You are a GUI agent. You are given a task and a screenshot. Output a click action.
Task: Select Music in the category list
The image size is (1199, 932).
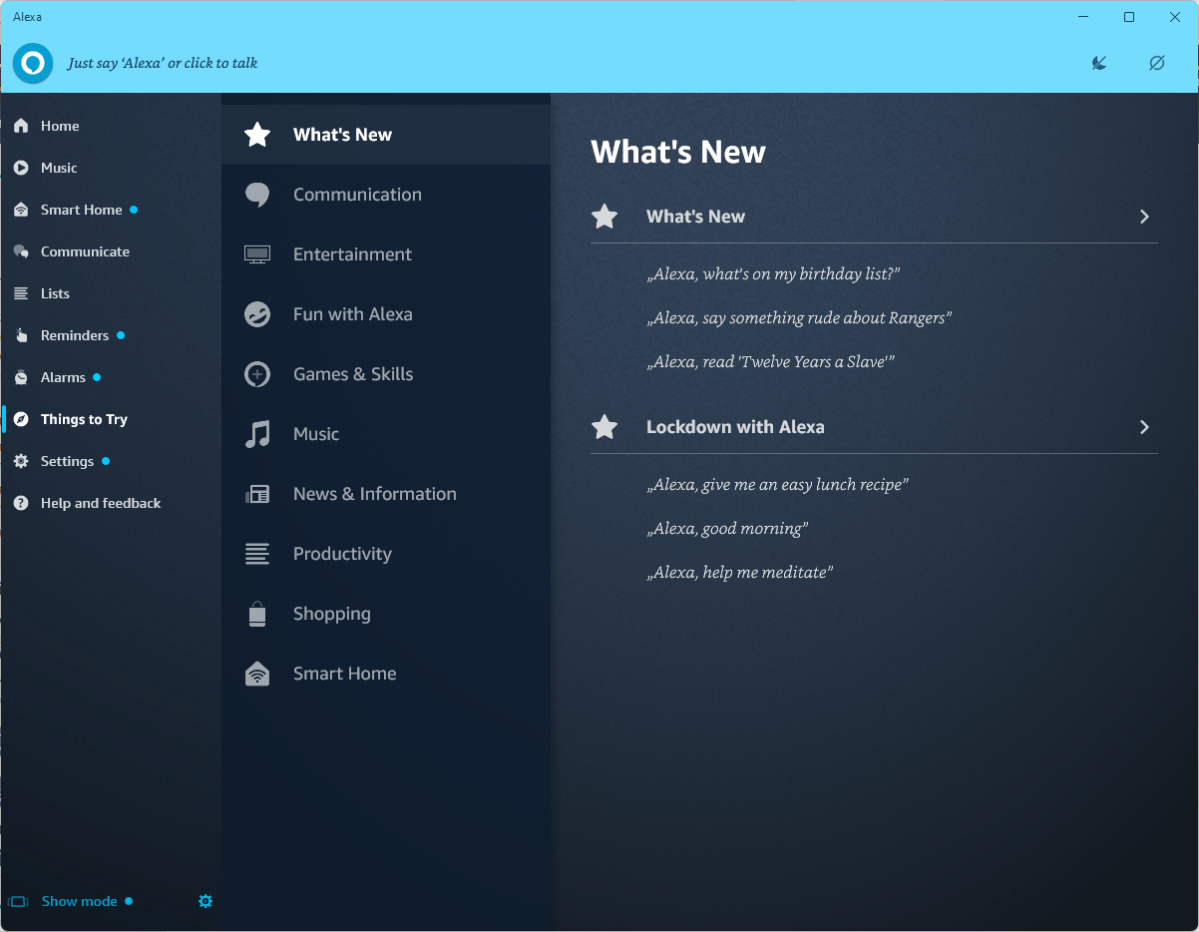386,434
